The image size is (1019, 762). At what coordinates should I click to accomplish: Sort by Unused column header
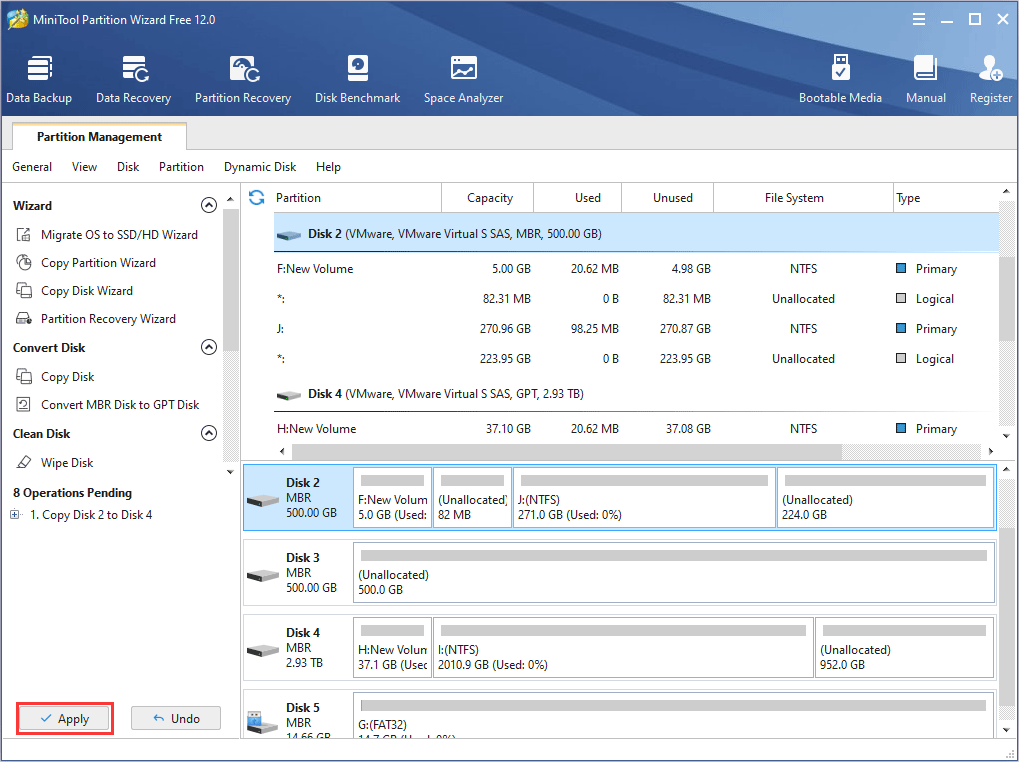point(667,197)
